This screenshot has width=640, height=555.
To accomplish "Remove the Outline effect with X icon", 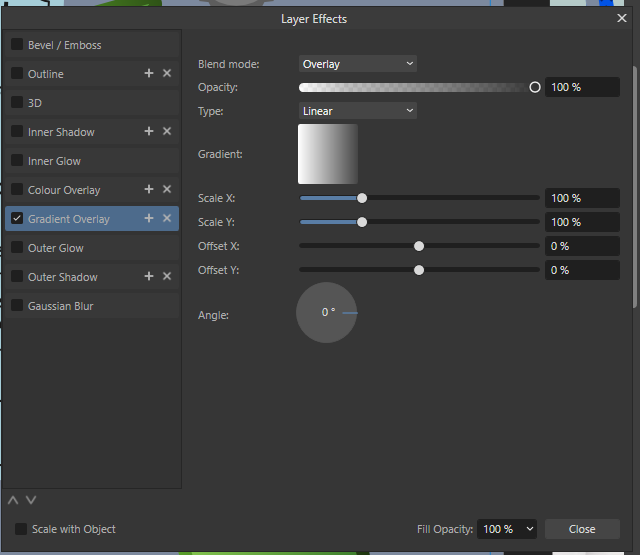I will click(167, 74).
